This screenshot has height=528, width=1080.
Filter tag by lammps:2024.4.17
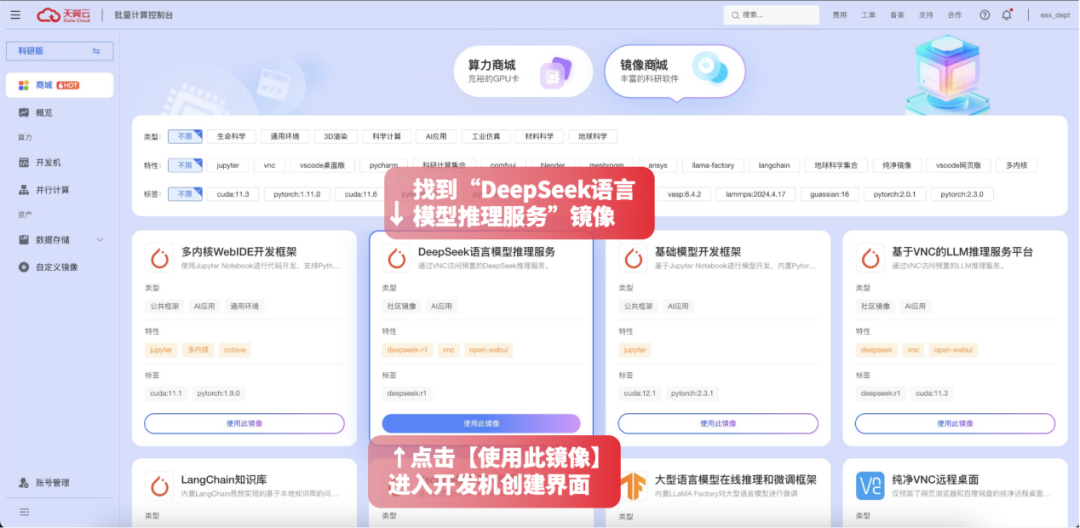tap(756, 194)
